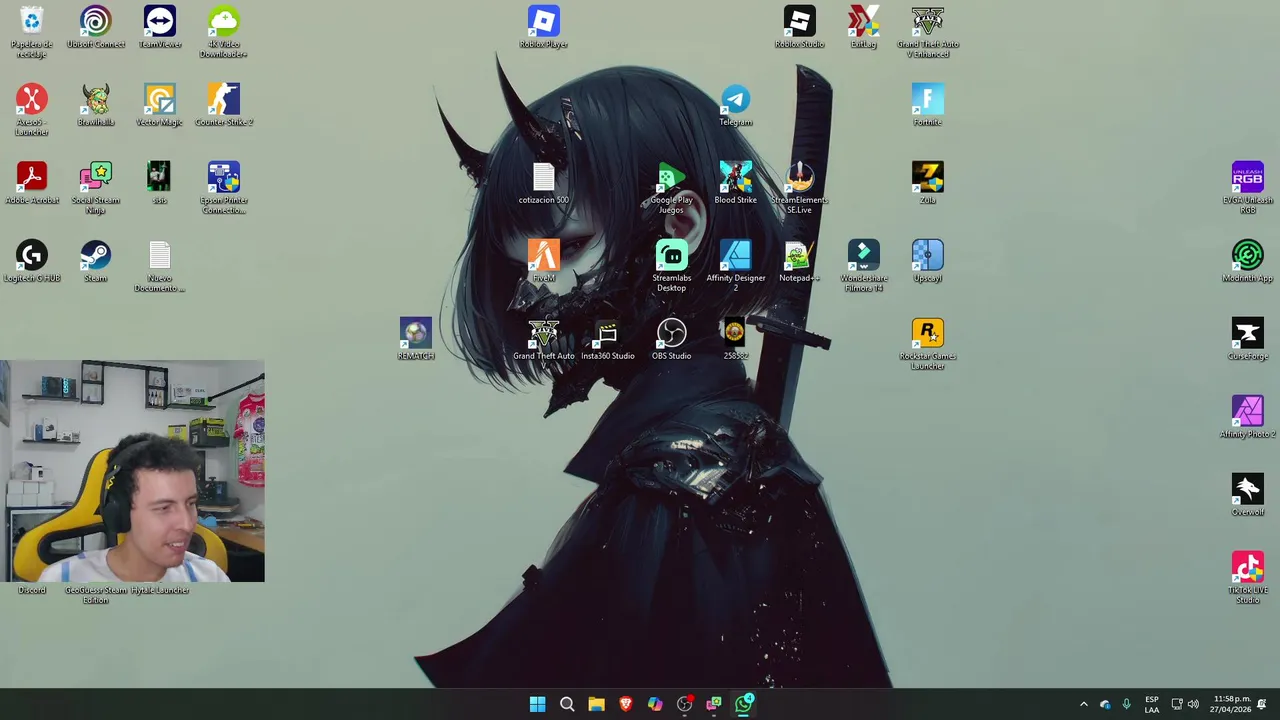Expand the hidden system tray icons
Image resolution: width=1280 pixels, height=720 pixels.
tap(1084, 704)
